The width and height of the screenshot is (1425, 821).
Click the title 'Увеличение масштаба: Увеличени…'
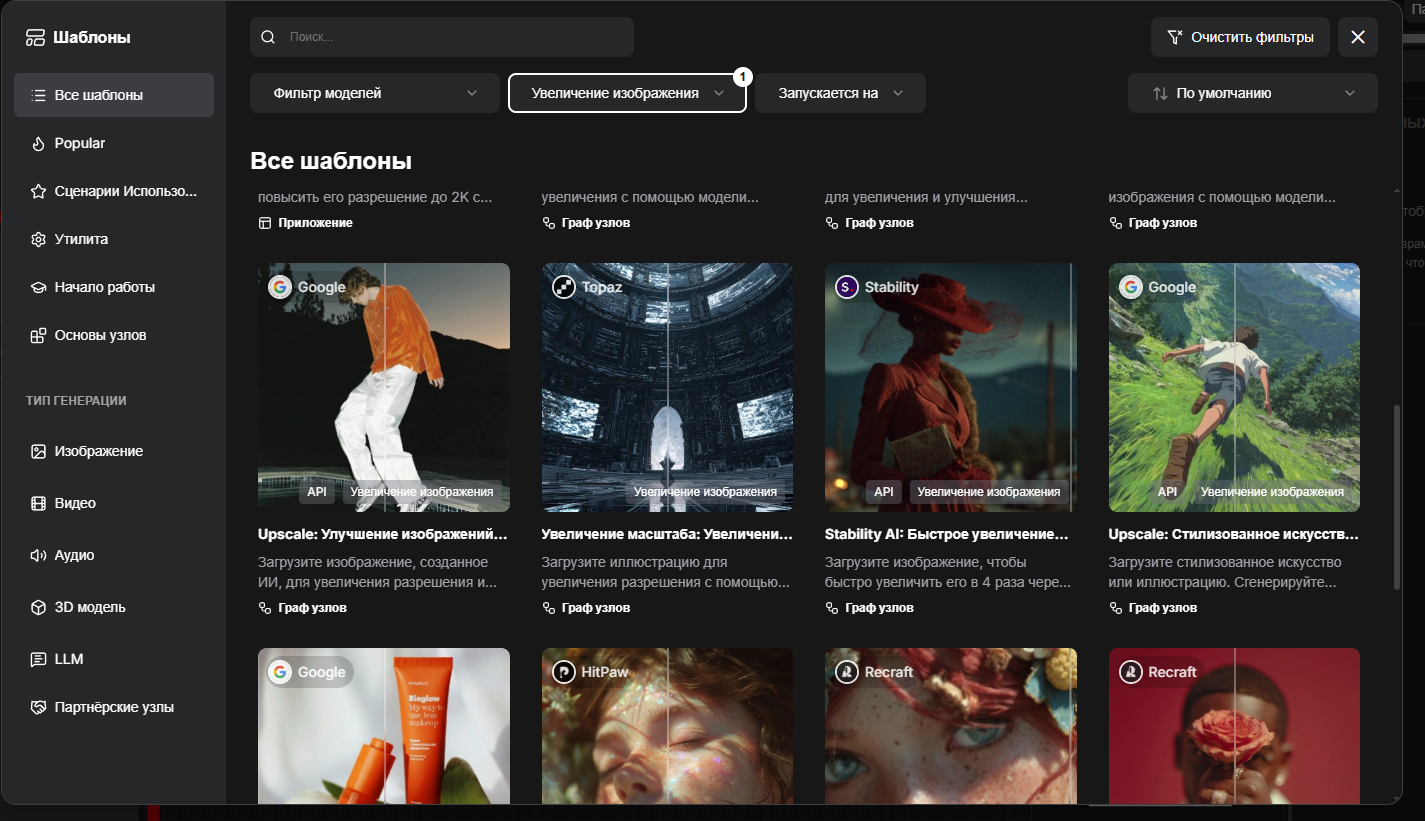667,534
